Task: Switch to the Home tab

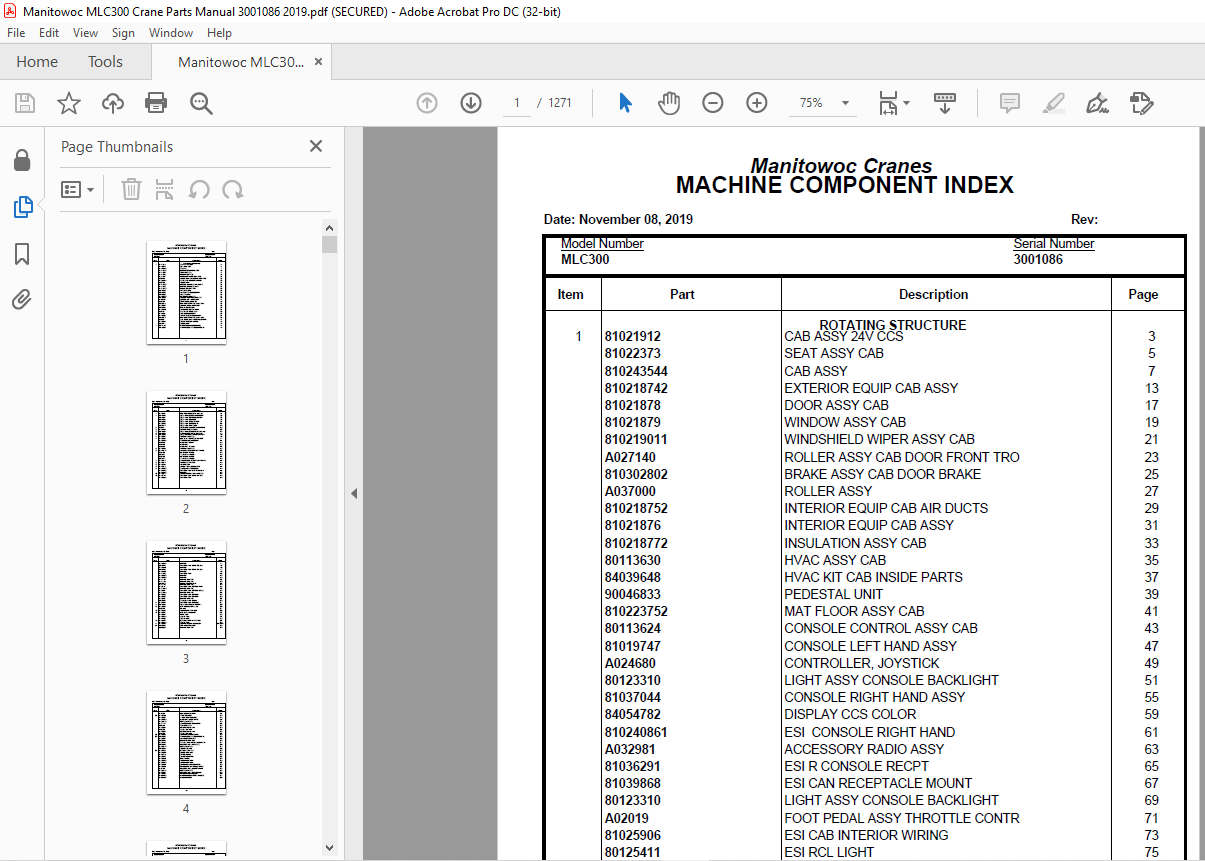Action: coord(37,62)
